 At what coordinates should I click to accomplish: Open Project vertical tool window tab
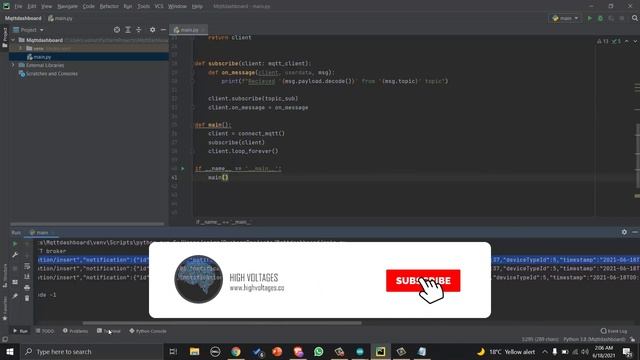[4, 37]
